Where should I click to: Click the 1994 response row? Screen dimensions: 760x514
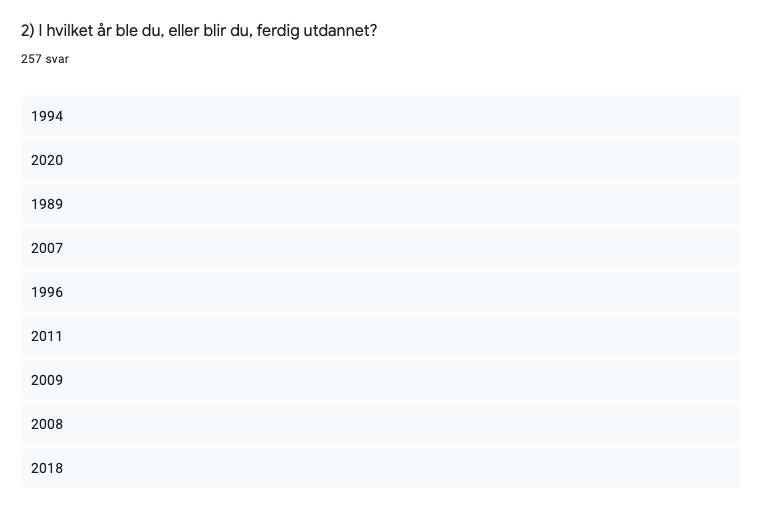click(380, 116)
